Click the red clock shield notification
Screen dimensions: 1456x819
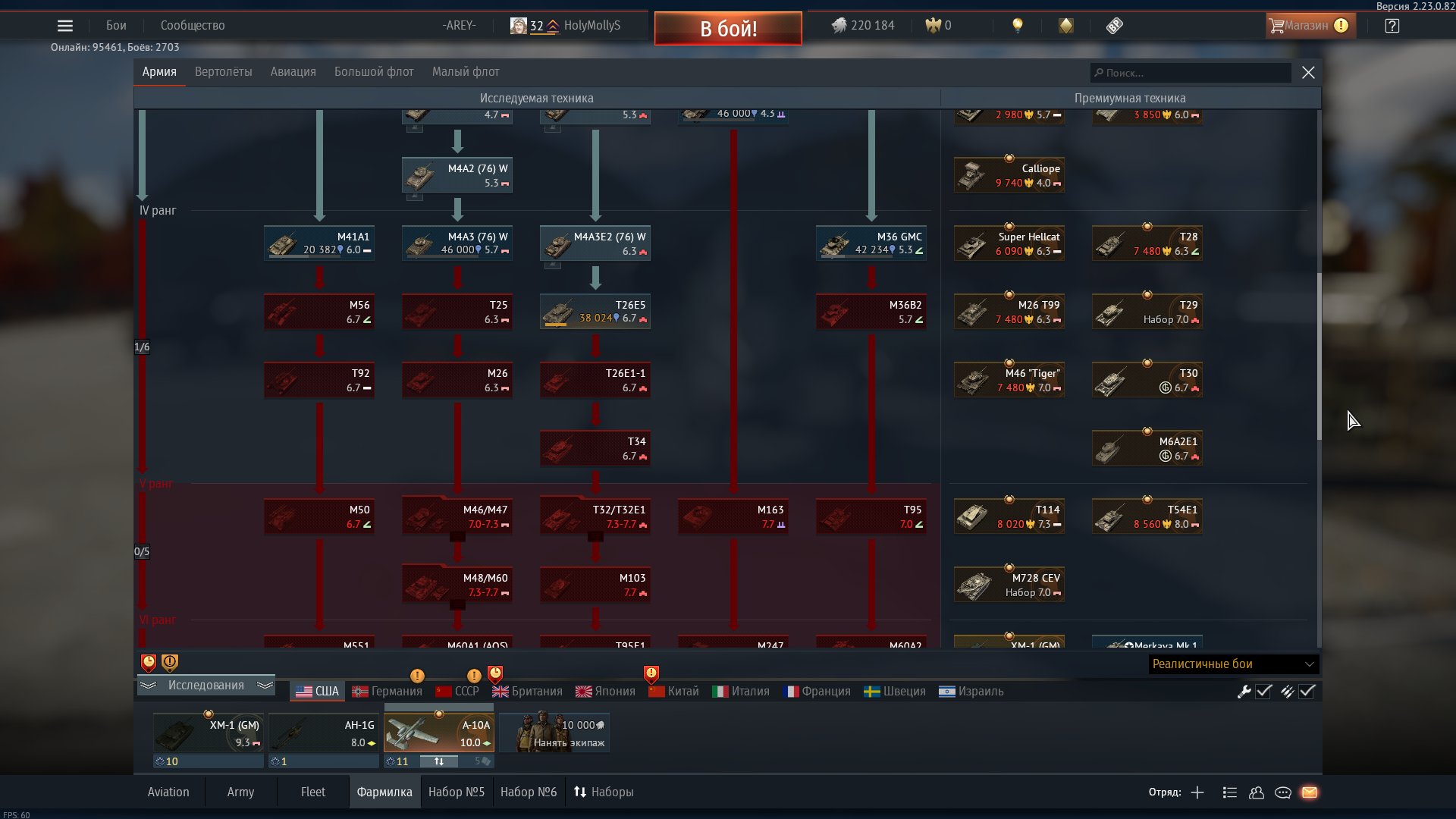tap(149, 663)
